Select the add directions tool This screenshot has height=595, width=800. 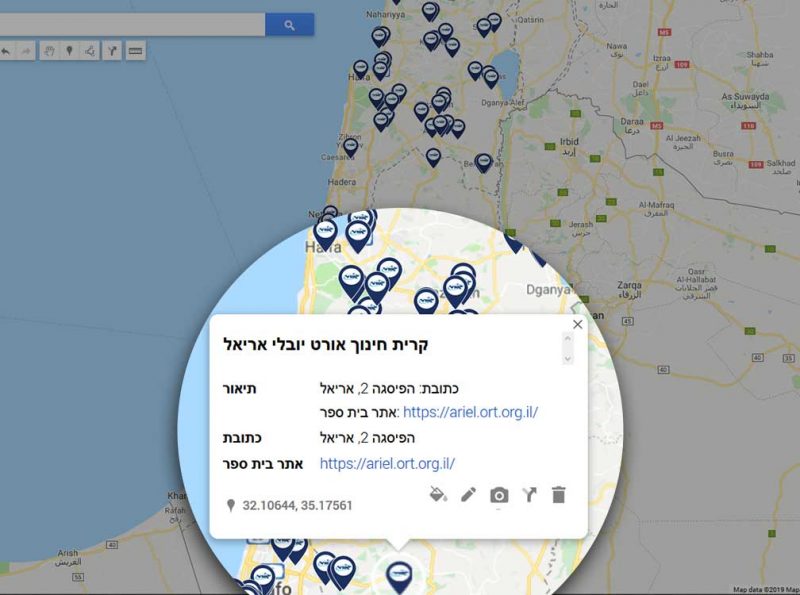click(112, 51)
